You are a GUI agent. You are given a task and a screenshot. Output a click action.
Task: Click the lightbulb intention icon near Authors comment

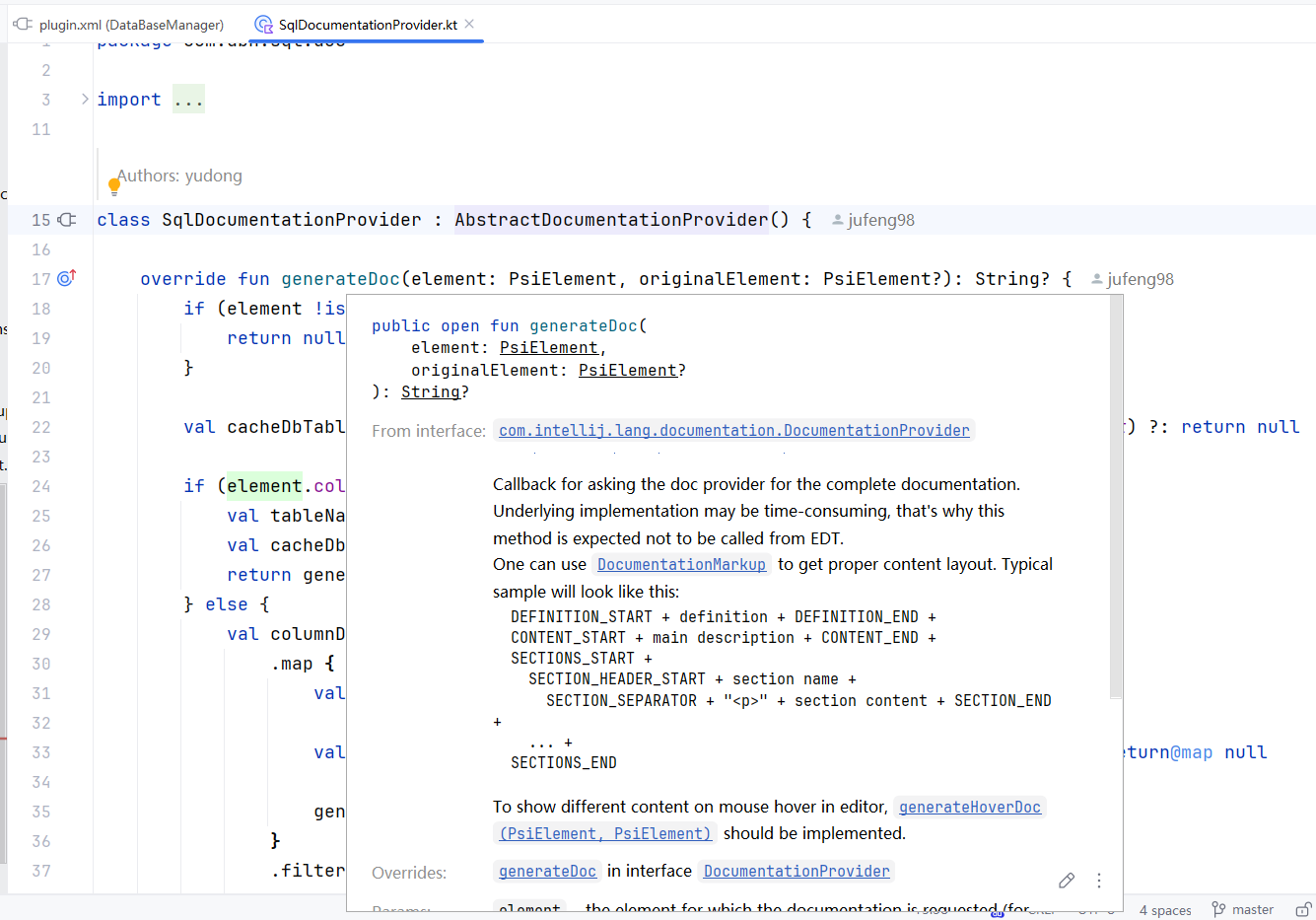pos(114,183)
